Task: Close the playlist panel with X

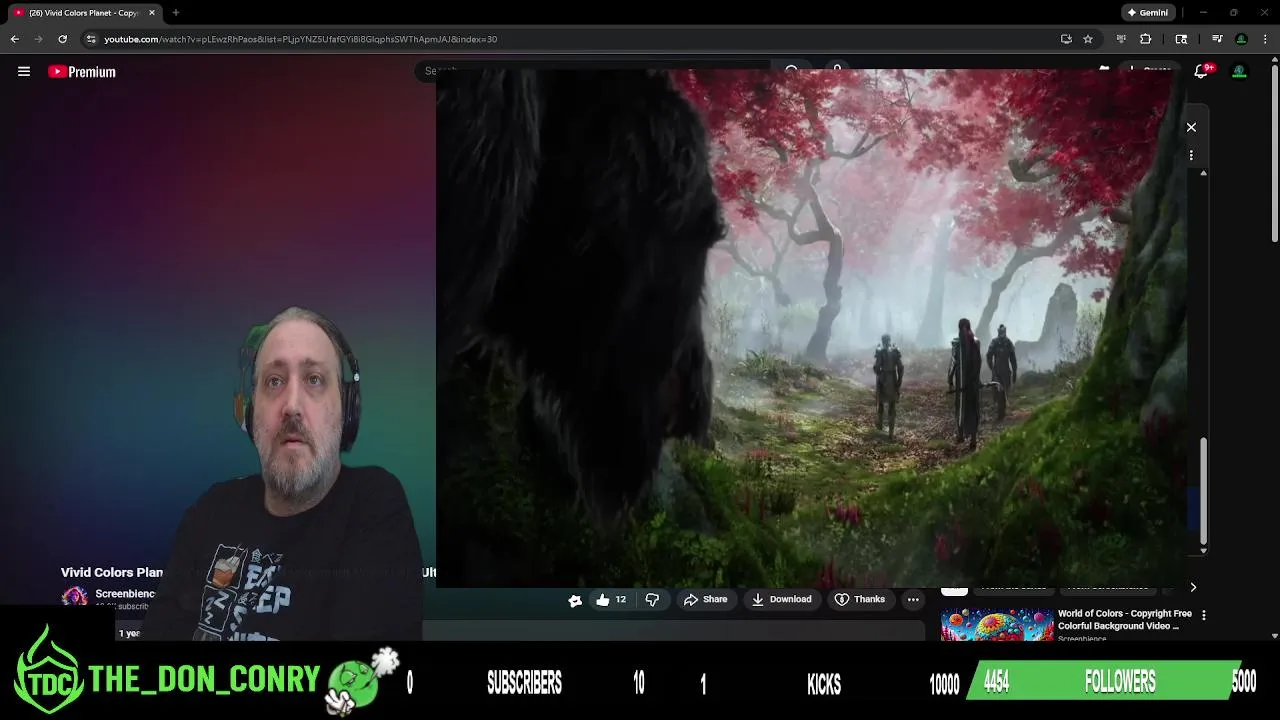Action: pos(1191,127)
